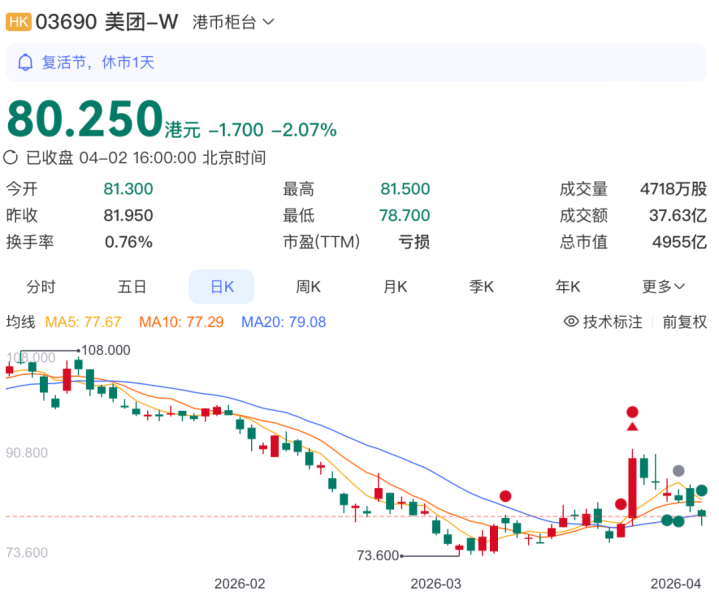Viewport: 719px width, 600px height.
Task: Click the 总市值 value 4955亿
Action: click(680, 242)
